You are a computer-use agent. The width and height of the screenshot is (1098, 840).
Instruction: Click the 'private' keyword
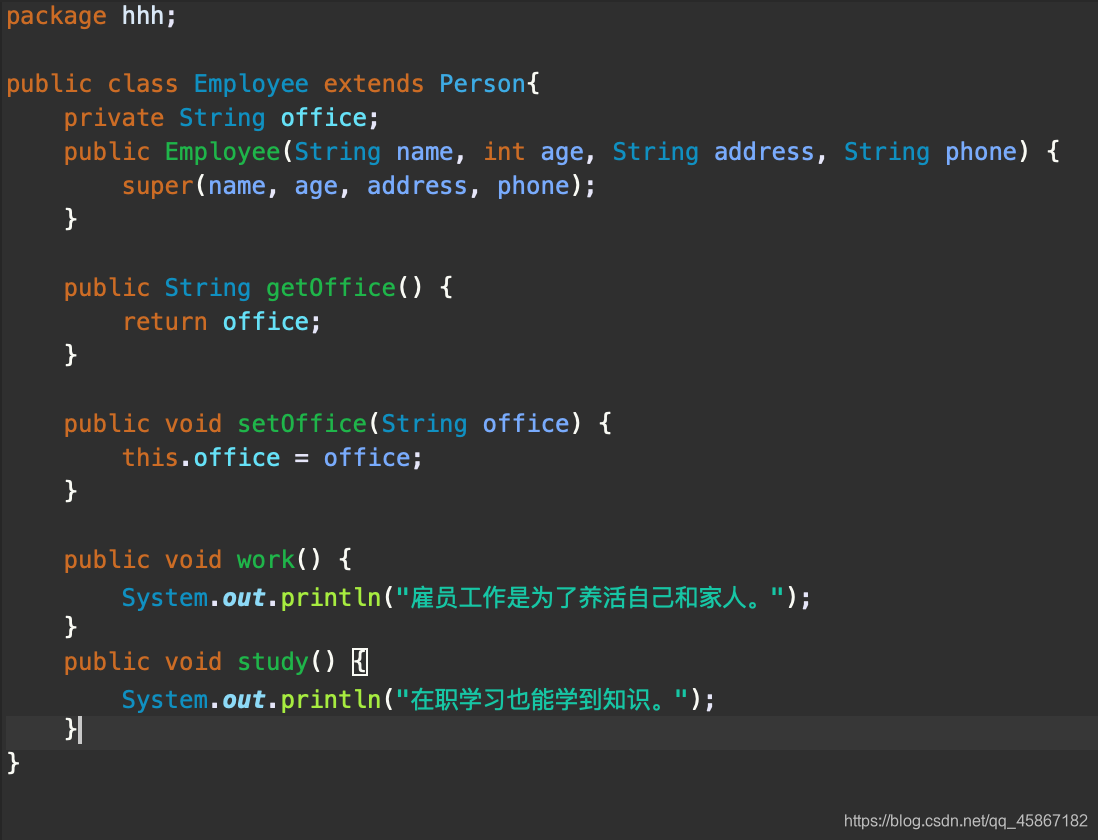(114, 118)
